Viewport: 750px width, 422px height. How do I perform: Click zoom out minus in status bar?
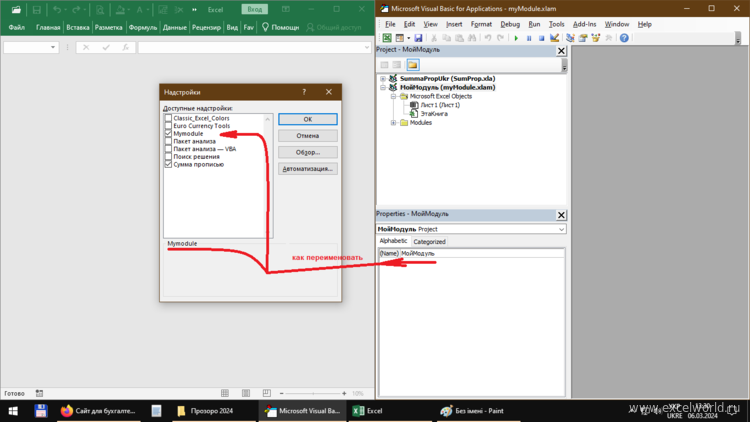(282, 393)
